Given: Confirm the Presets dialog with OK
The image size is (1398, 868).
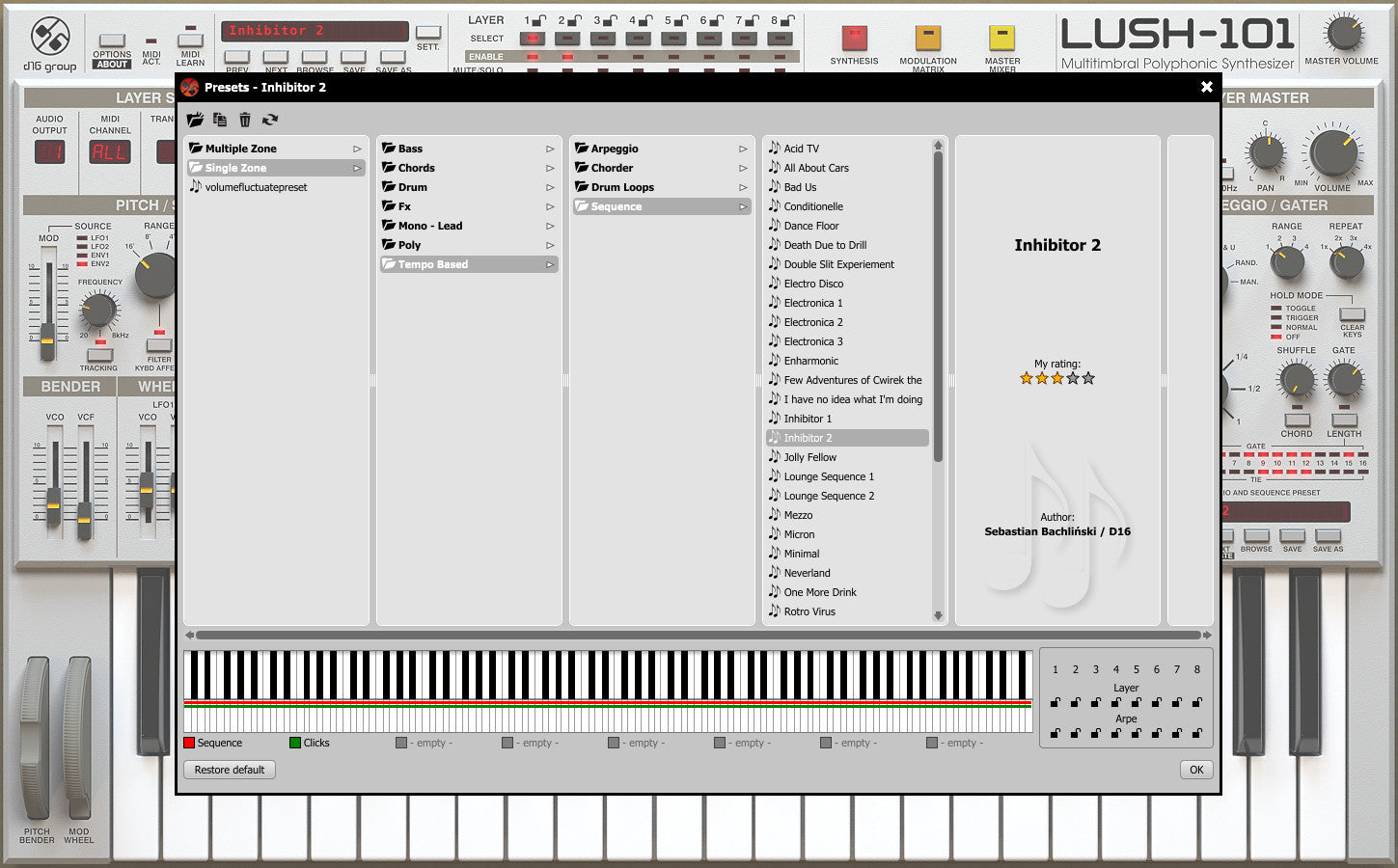Looking at the screenshot, I should pos(1196,770).
